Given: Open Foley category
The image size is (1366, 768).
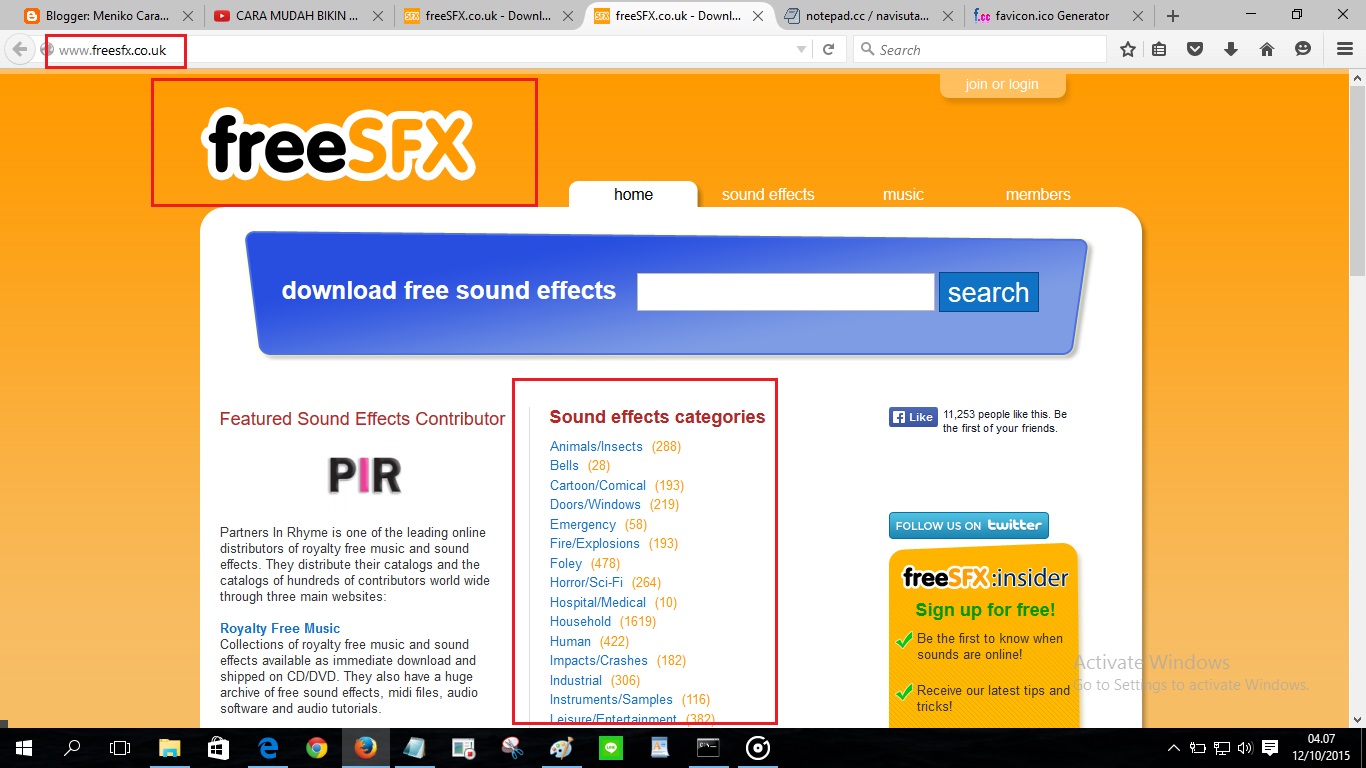Looking at the screenshot, I should tap(566, 563).
